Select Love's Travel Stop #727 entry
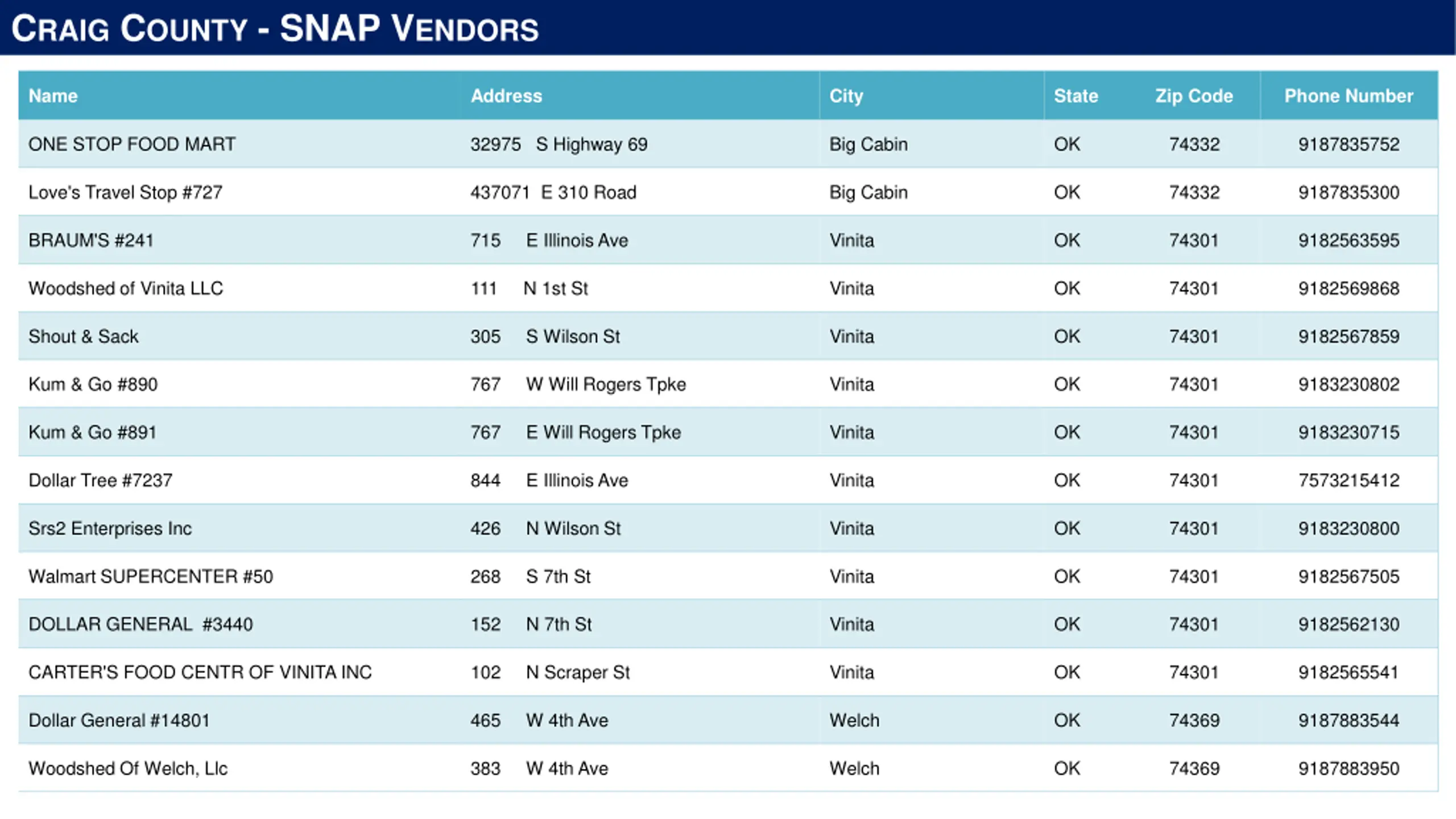Screen dimensions: 1456x819 125,192
